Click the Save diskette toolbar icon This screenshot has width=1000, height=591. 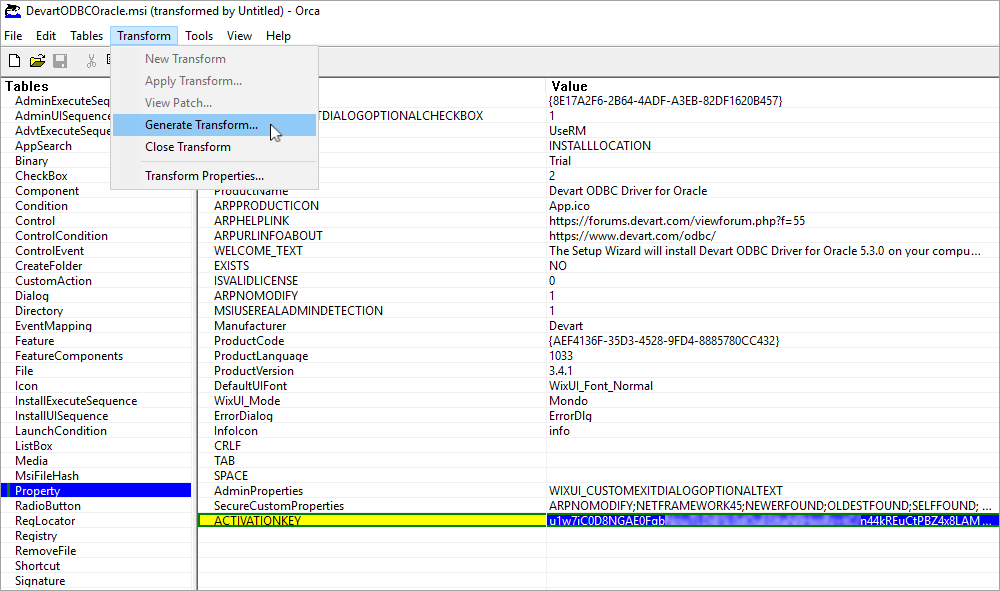(60, 60)
